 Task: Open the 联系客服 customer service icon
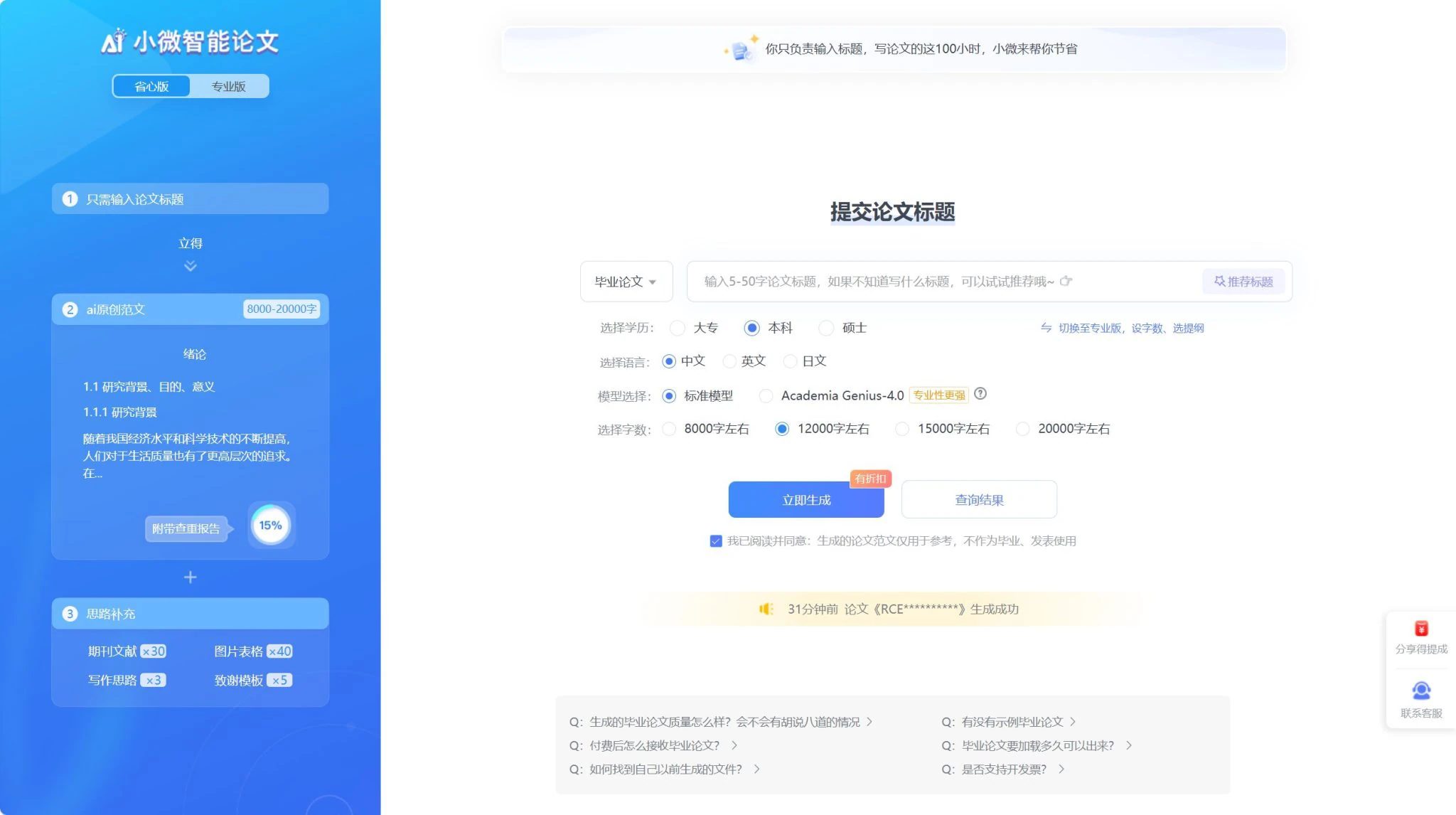click(1421, 691)
